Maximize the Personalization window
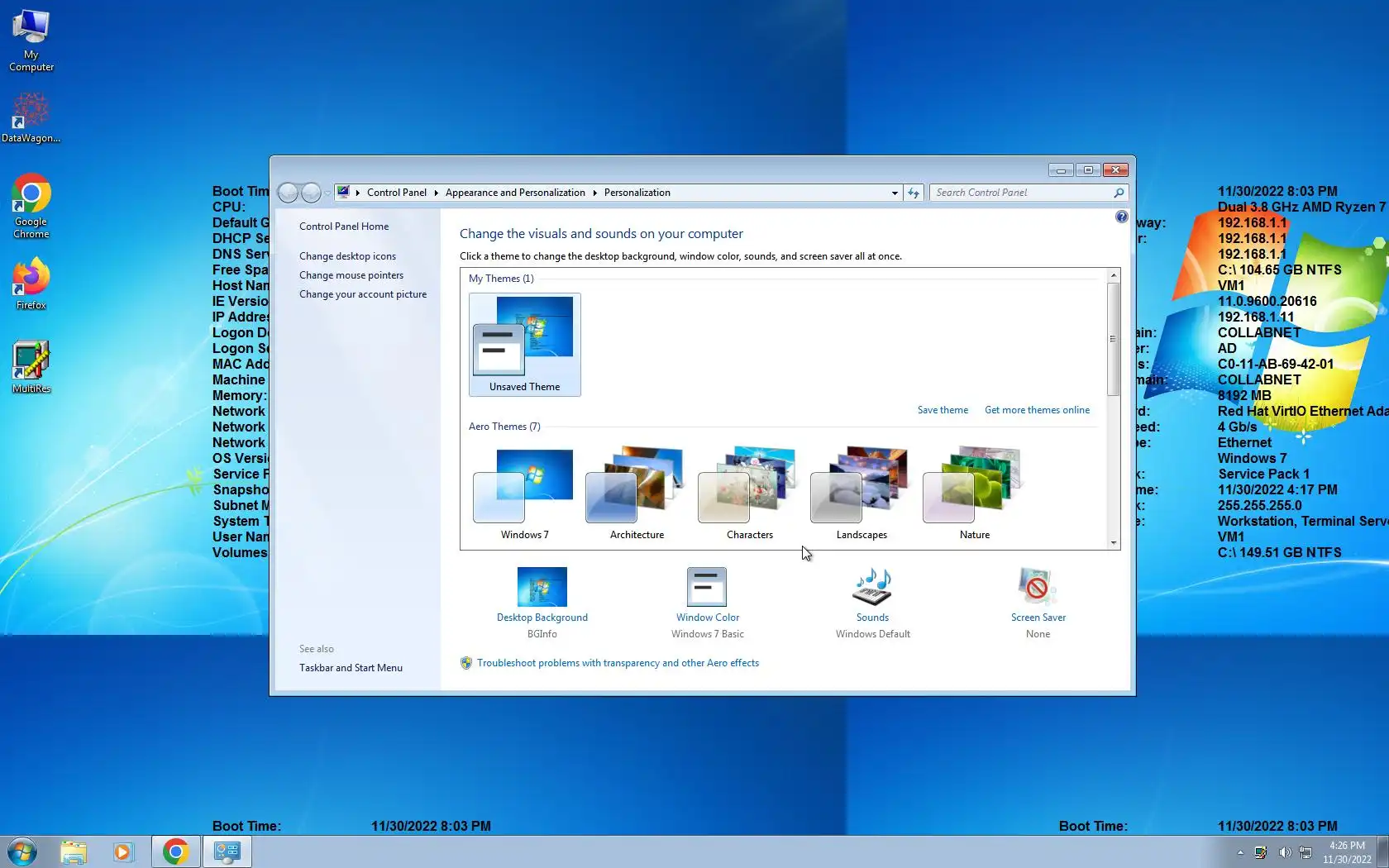The height and width of the screenshot is (868, 1389). tap(1088, 170)
